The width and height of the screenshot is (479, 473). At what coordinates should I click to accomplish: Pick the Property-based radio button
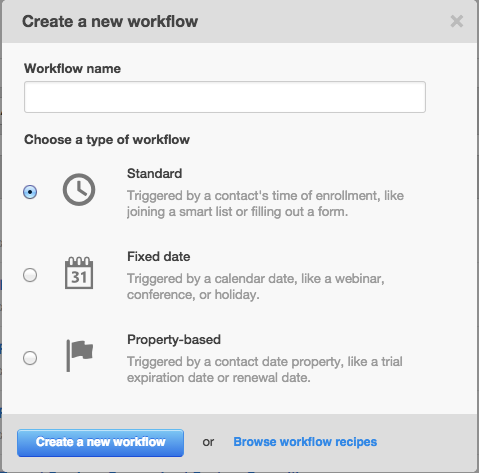[x=30, y=358]
